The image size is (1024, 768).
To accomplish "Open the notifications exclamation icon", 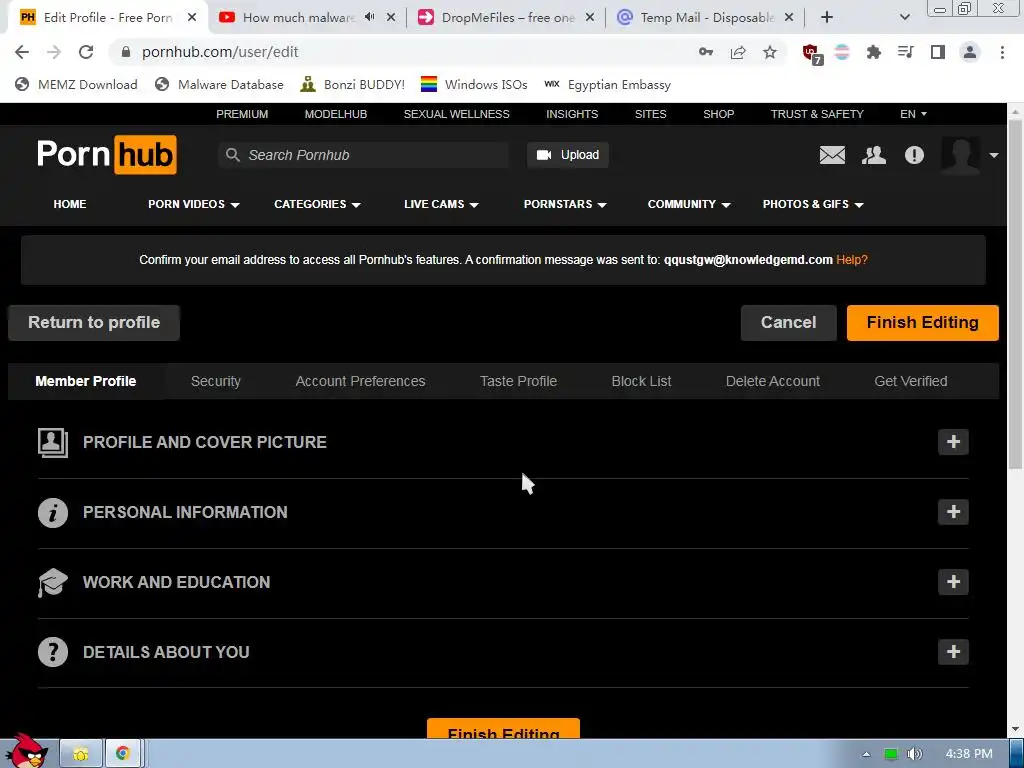I will [914, 155].
